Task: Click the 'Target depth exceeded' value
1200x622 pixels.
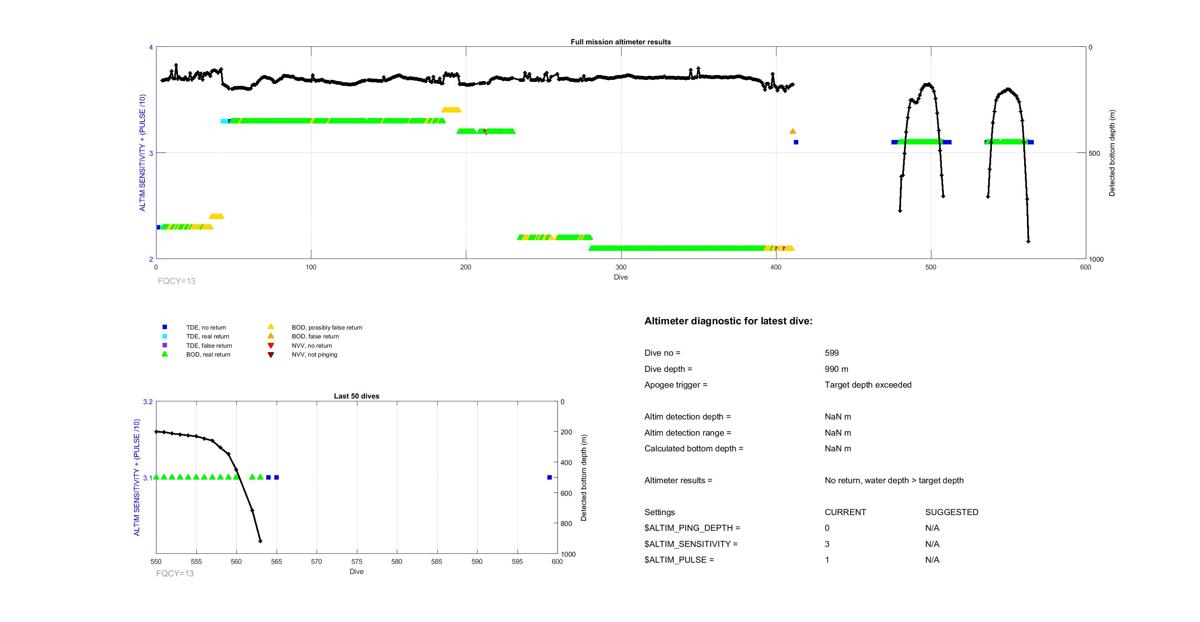Action: (x=868, y=385)
